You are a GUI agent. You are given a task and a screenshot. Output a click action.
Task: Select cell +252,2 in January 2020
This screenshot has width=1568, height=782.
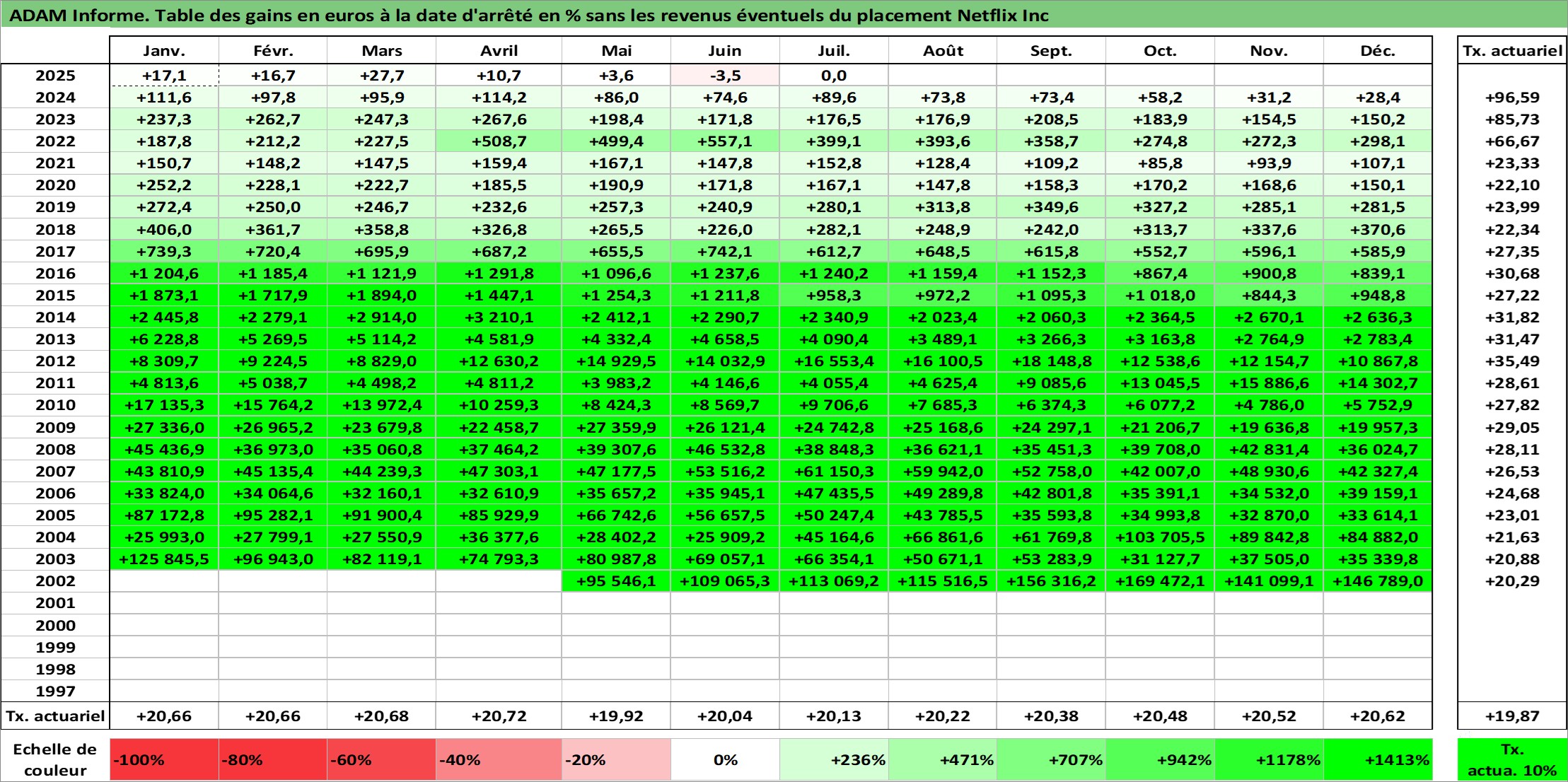[164, 185]
